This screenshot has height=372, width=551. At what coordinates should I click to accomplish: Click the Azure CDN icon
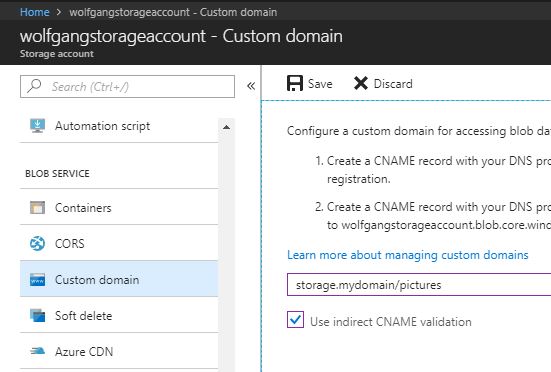[x=37, y=351]
